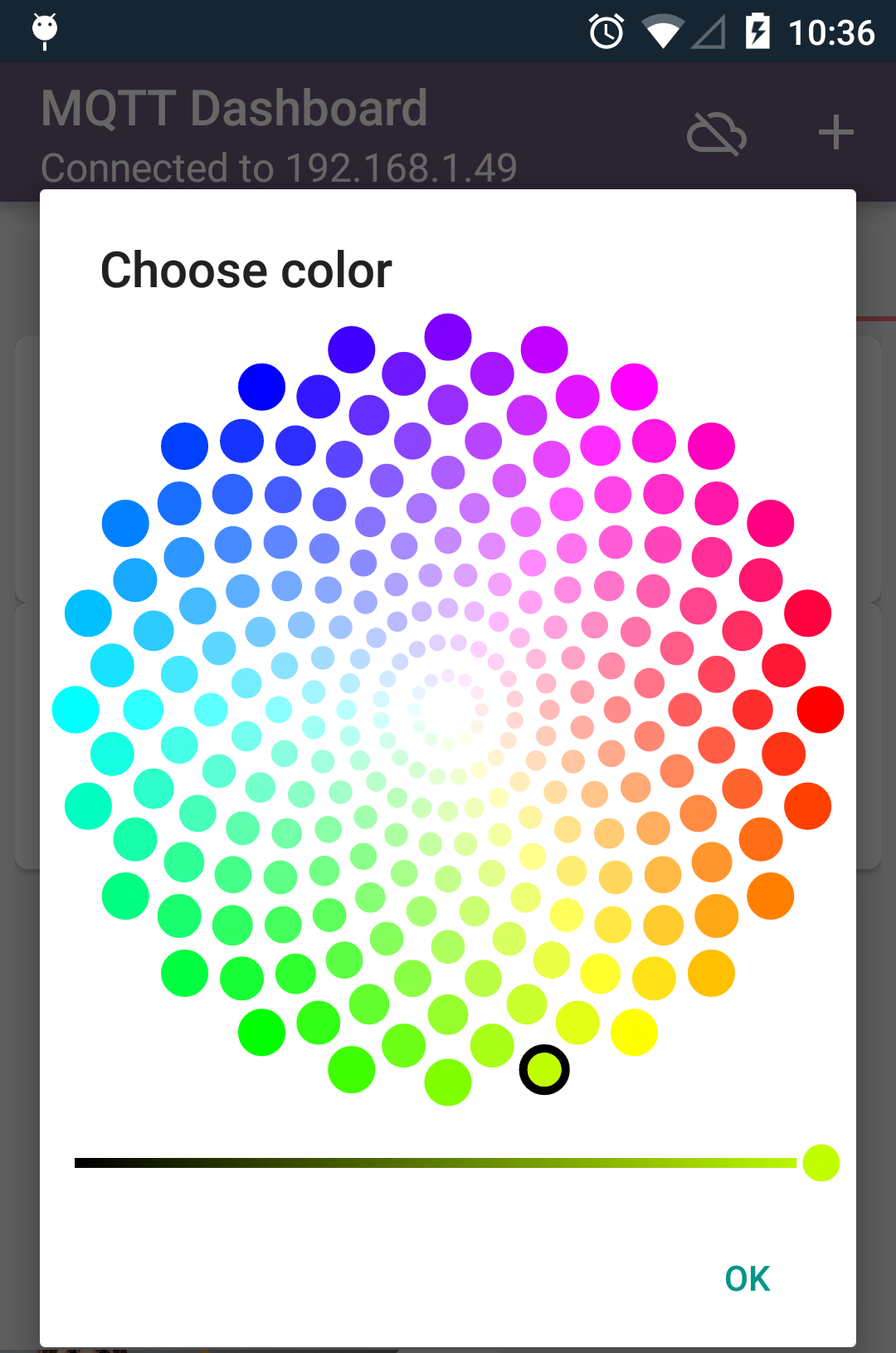Image resolution: width=896 pixels, height=1353 pixels.
Task: Pick the pure red outer swatch
Action: (821, 710)
